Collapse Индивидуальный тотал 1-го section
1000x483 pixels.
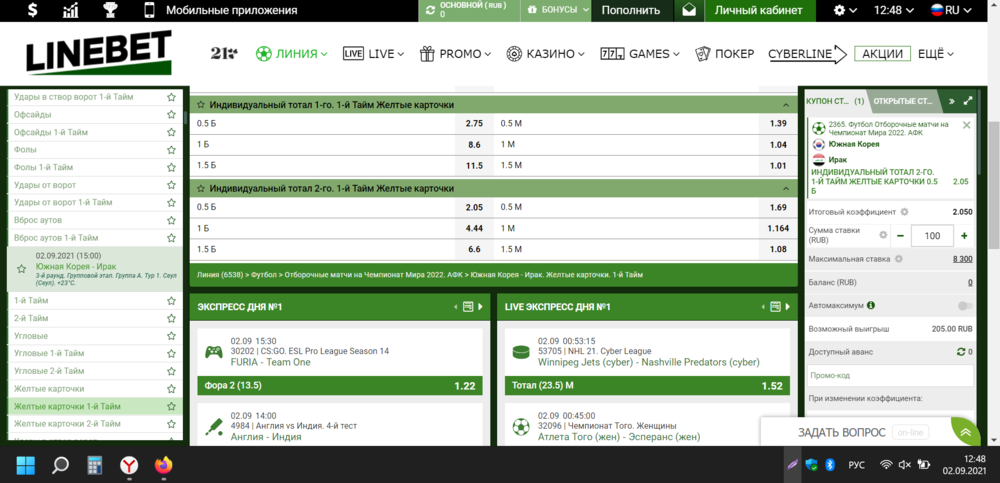pyautogui.click(x=785, y=105)
